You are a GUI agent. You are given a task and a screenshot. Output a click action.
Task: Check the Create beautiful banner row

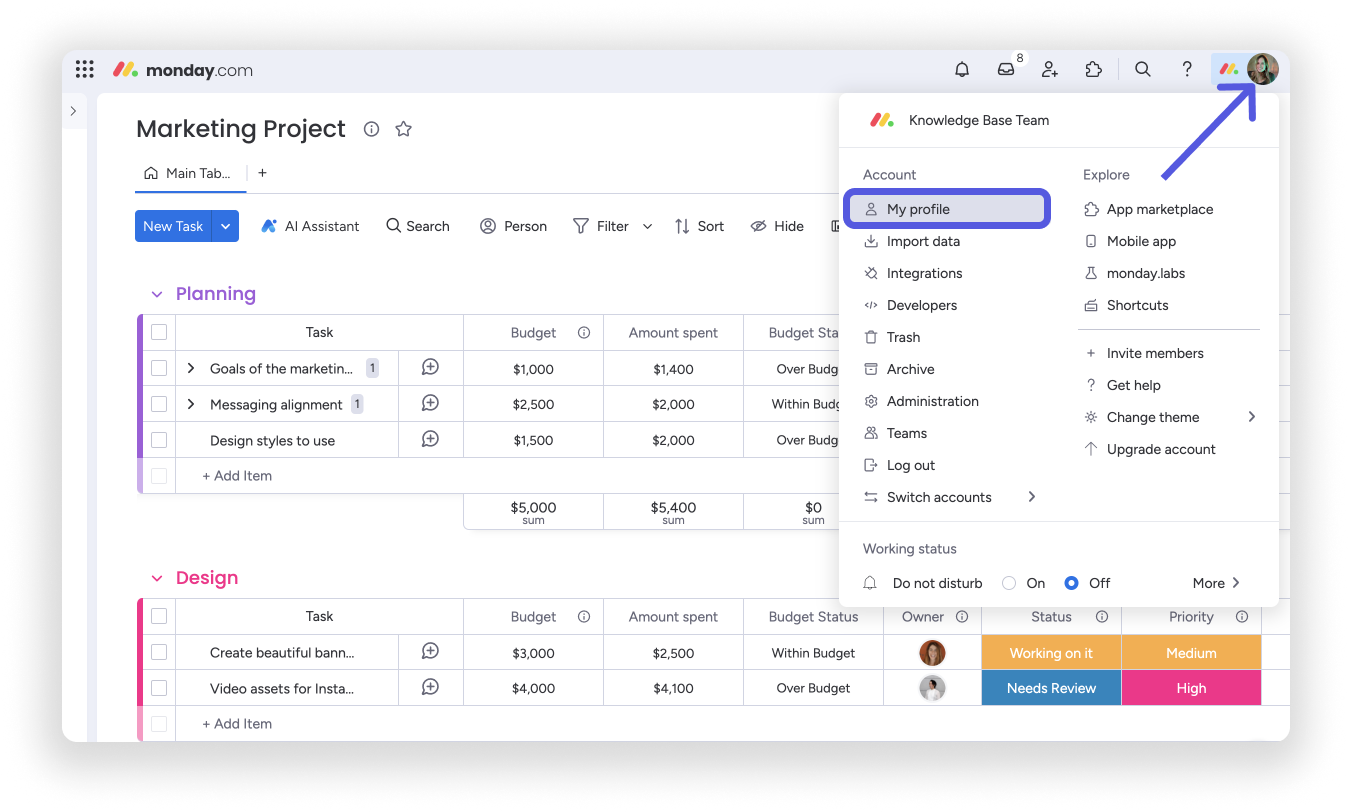[159, 652]
